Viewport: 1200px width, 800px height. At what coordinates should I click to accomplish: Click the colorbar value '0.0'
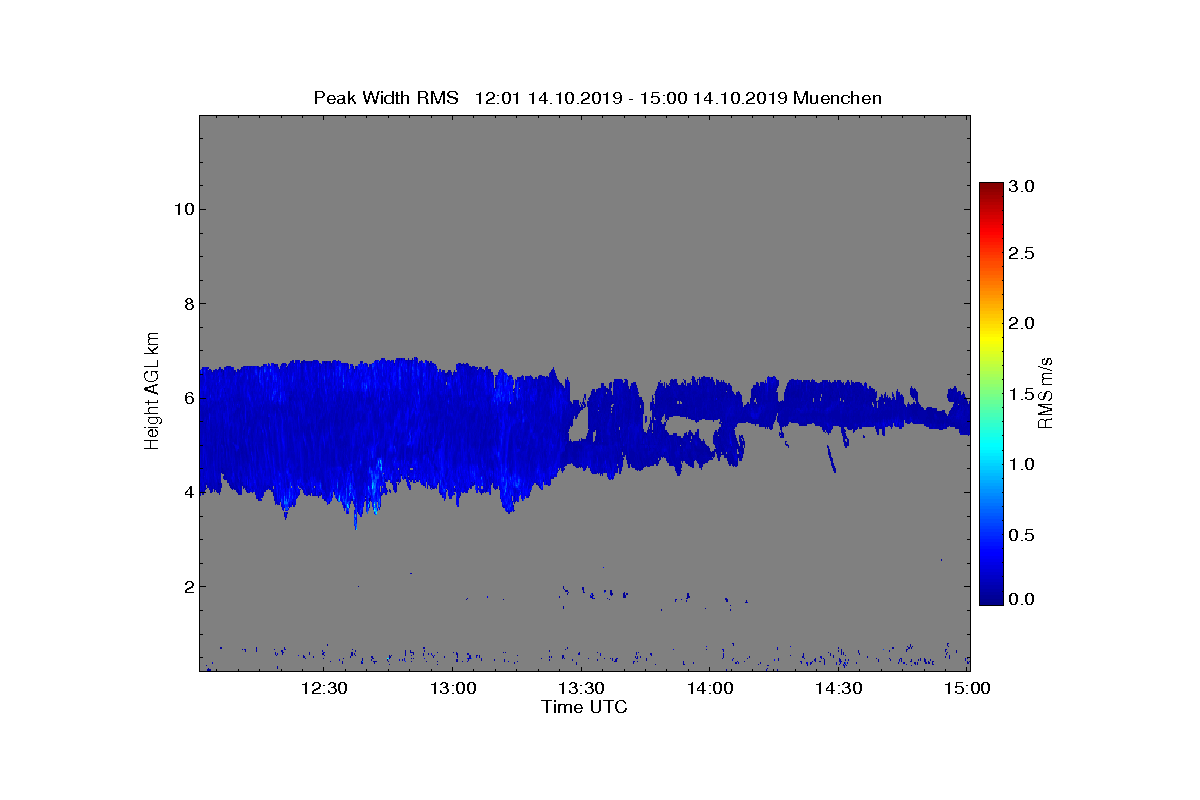1022,599
